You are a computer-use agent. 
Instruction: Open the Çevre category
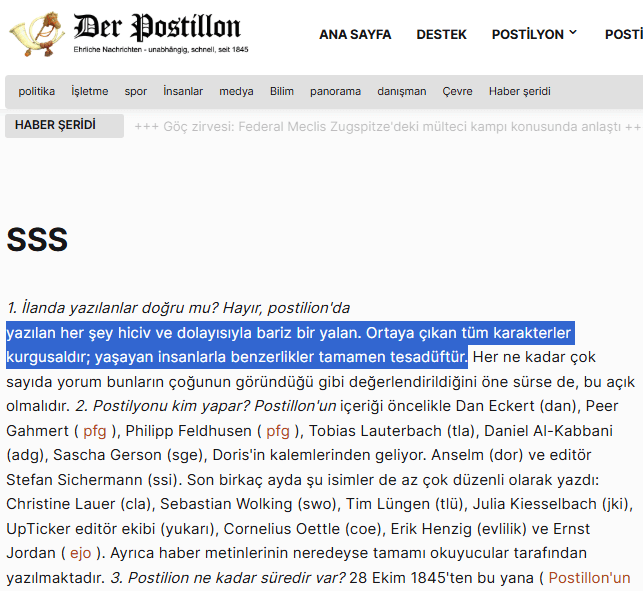(x=457, y=91)
